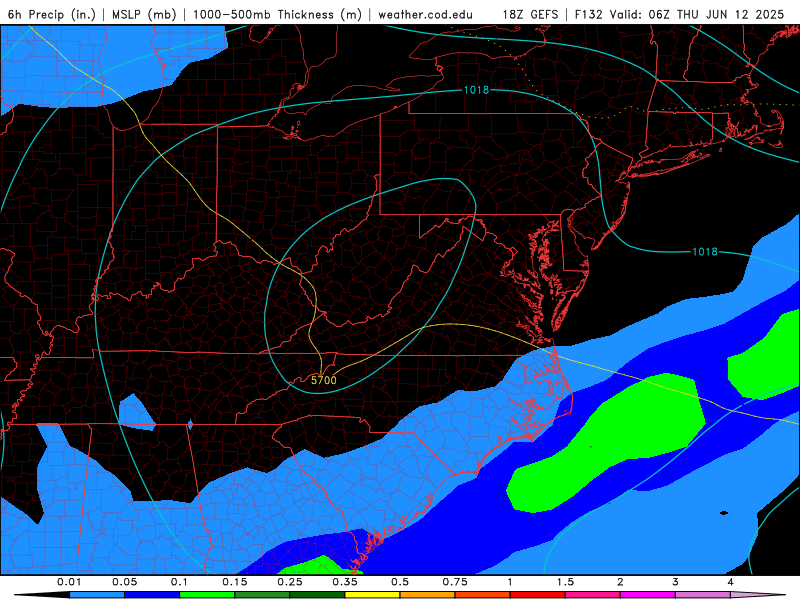The width and height of the screenshot is (800, 600).
Task: Click the 0.05 legend value
Action: pyautogui.click(x=124, y=582)
